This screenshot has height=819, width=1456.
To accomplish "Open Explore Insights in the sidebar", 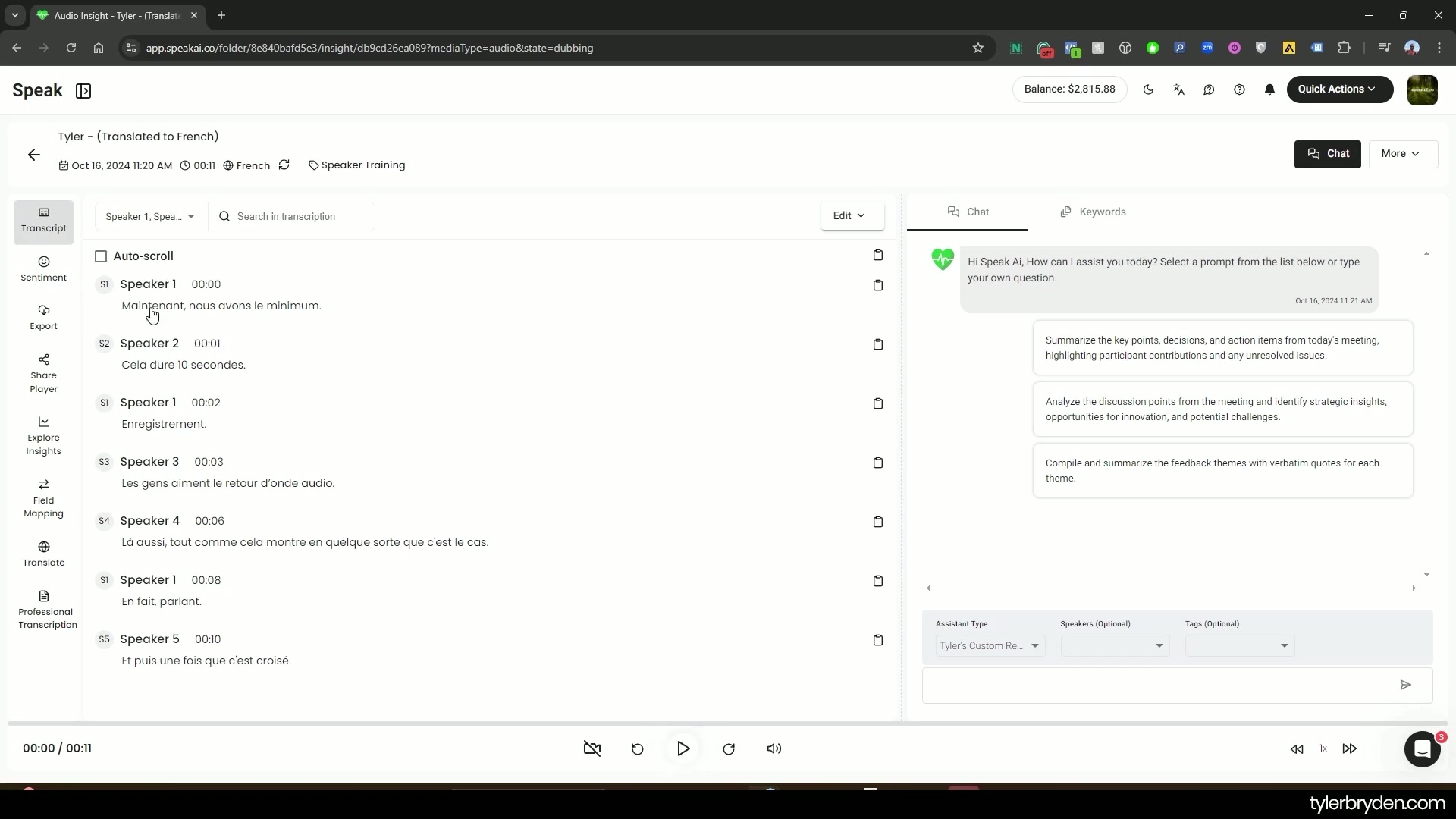I will click(x=43, y=436).
